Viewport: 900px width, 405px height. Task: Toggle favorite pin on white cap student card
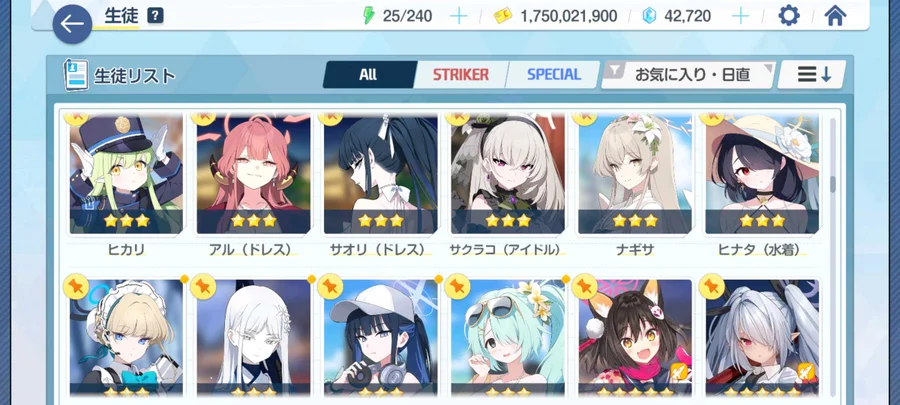click(x=330, y=286)
